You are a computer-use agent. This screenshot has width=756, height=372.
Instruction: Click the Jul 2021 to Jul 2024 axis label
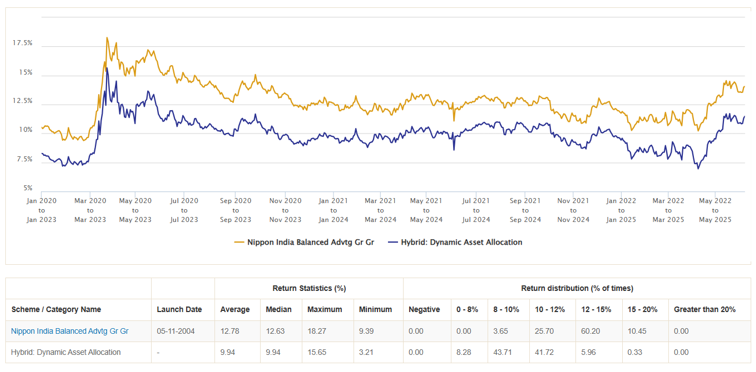(476, 210)
